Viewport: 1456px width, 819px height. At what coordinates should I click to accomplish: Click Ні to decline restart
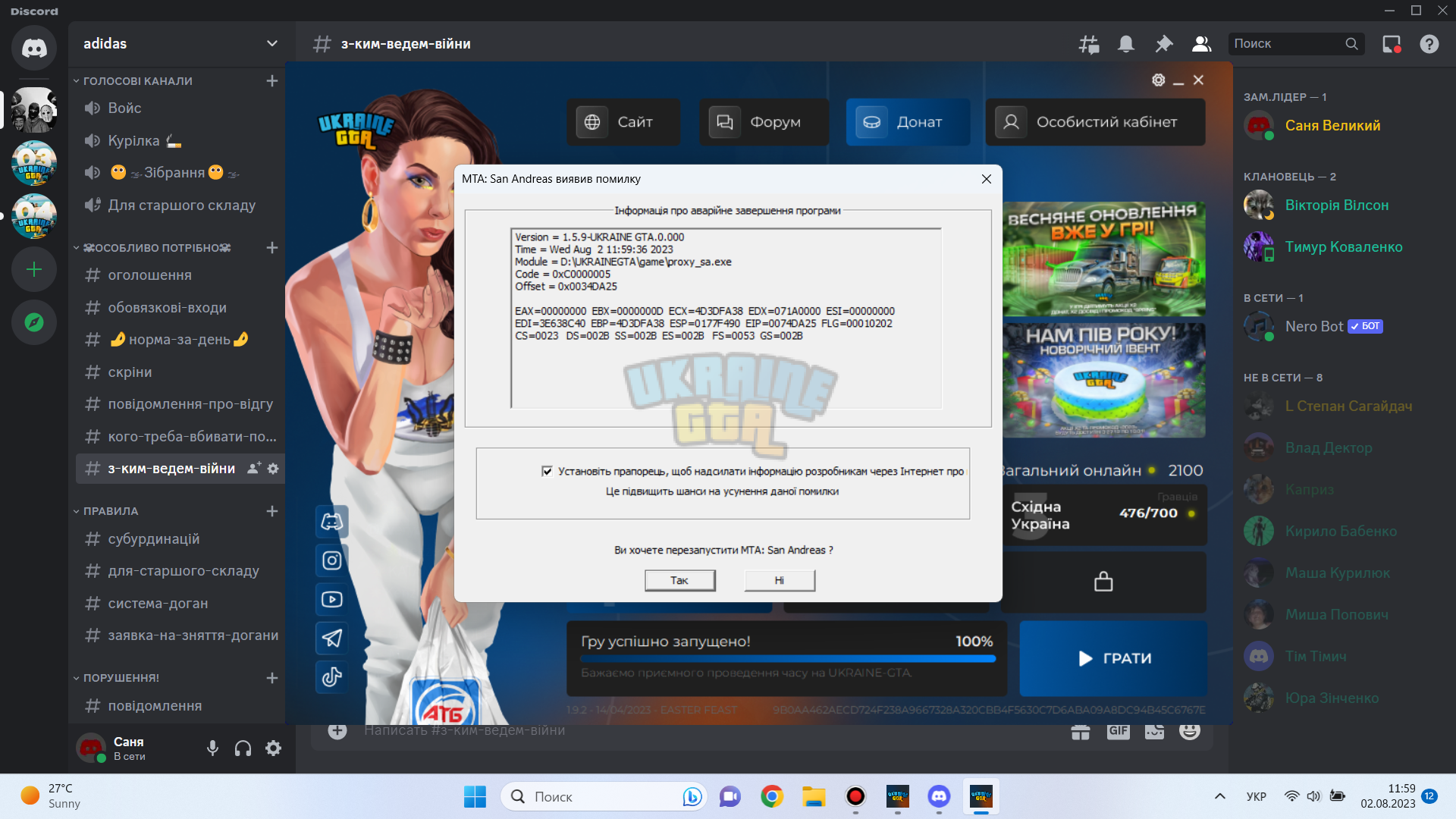tap(780, 580)
